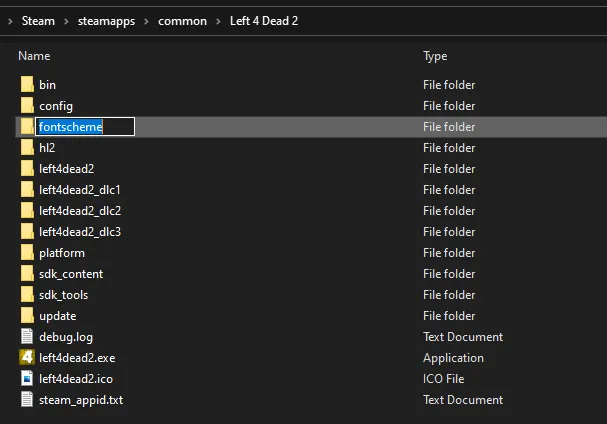Select the bin folder icon
This screenshot has height=424, width=607.
pyautogui.click(x=27, y=85)
